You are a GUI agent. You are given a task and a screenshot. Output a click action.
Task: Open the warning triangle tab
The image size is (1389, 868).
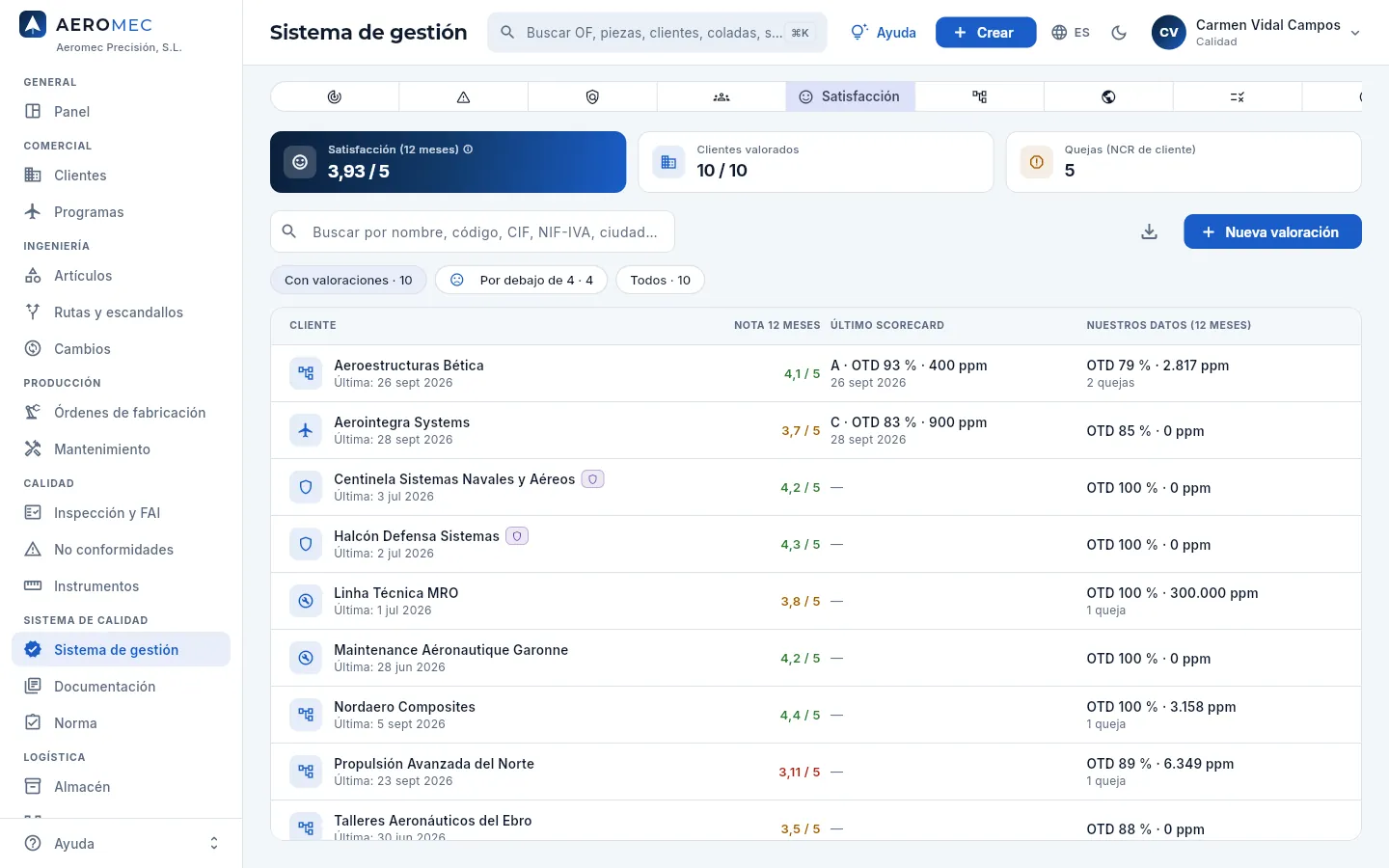(463, 96)
